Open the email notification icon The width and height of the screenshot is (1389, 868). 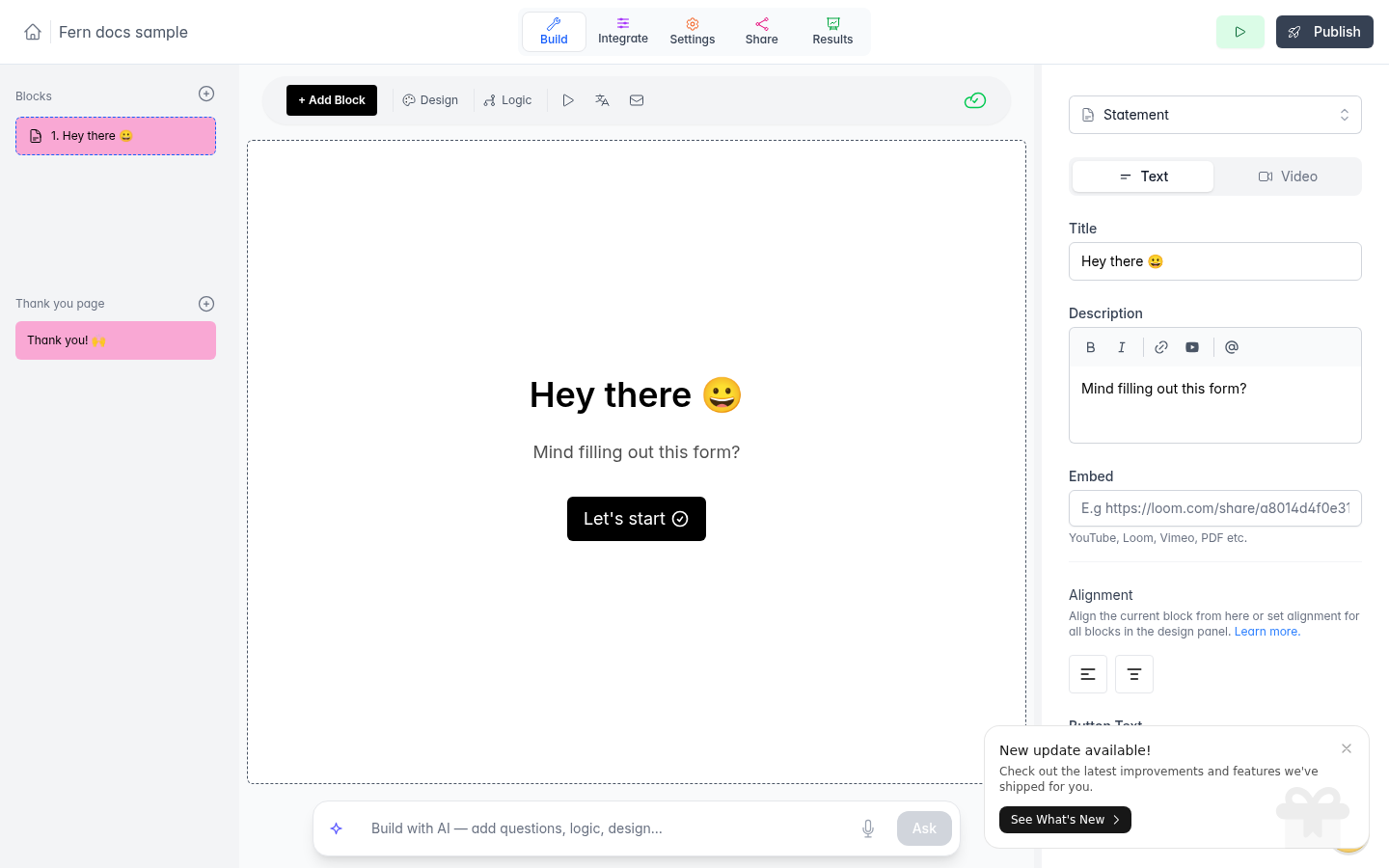(x=637, y=100)
